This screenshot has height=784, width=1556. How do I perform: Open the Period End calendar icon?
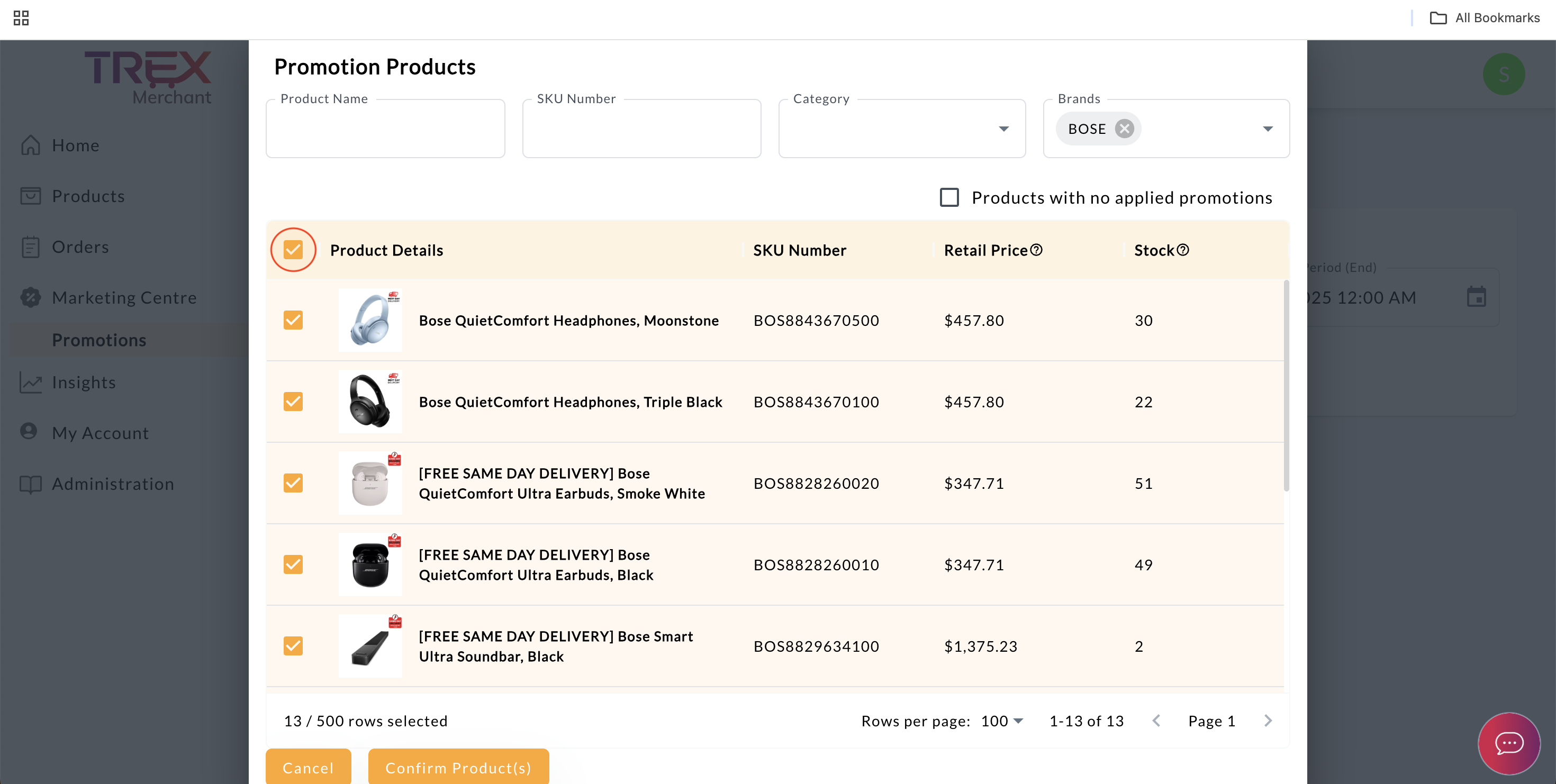coord(1476,297)
